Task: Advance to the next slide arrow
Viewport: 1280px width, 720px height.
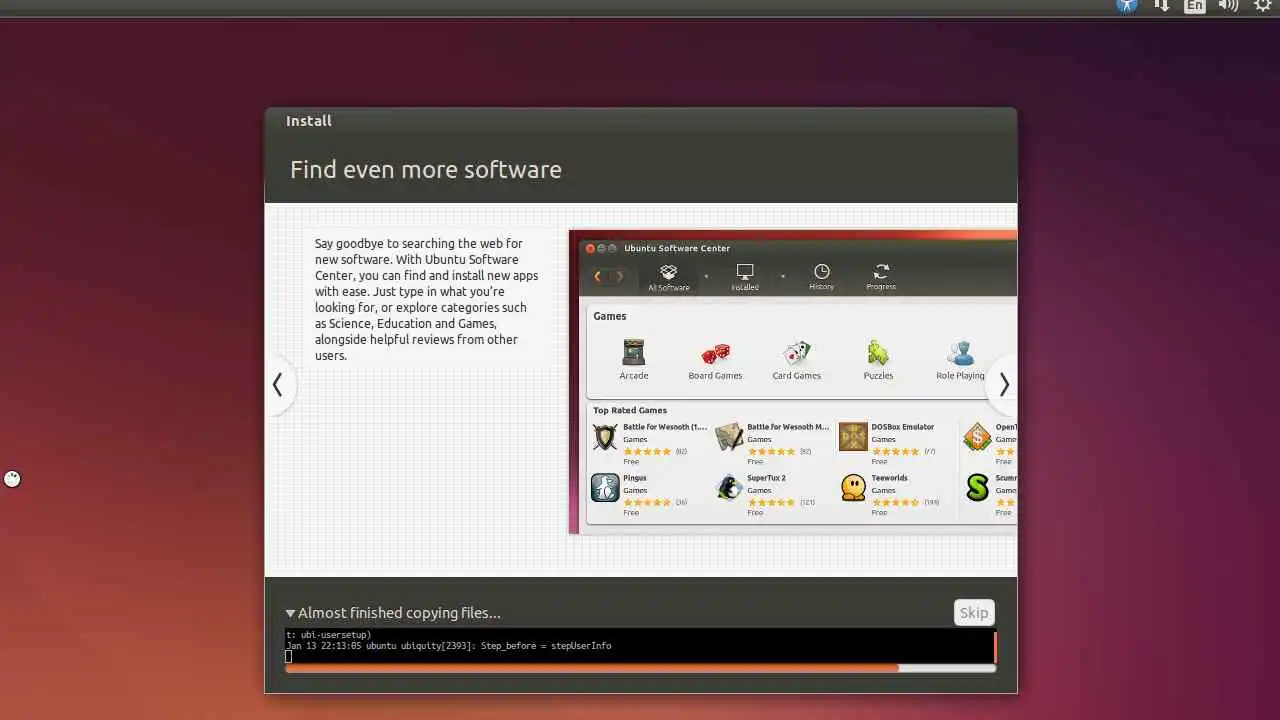Action: click(1003, 385)
